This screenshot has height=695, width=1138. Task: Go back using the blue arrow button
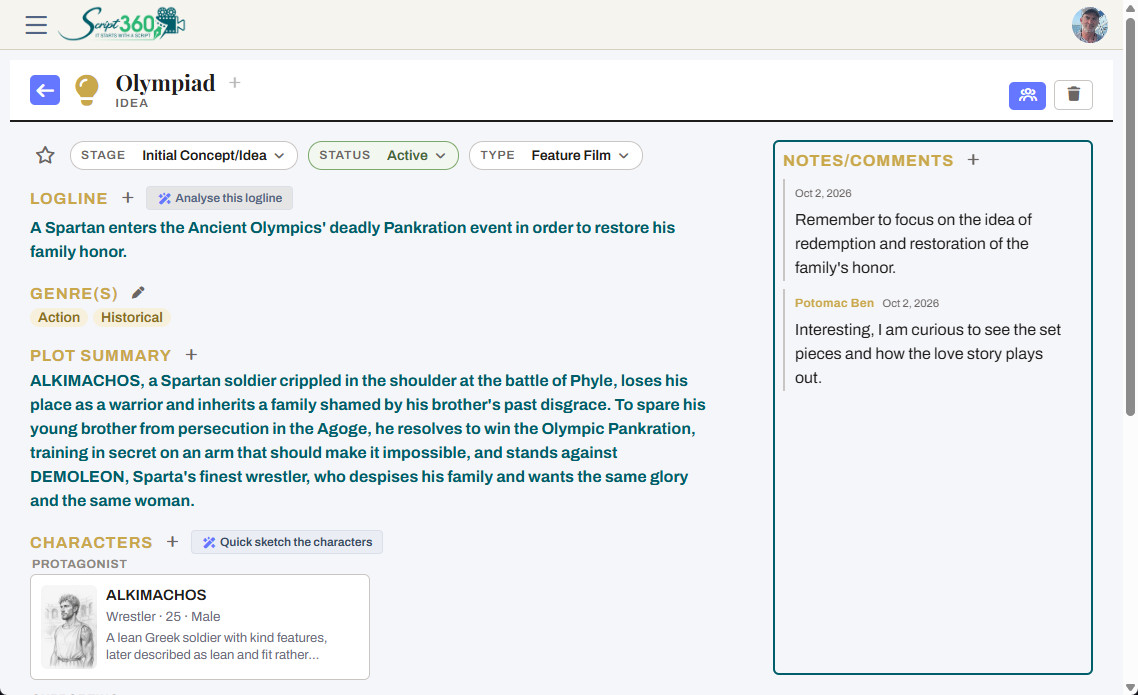click(x=45, y=91)
